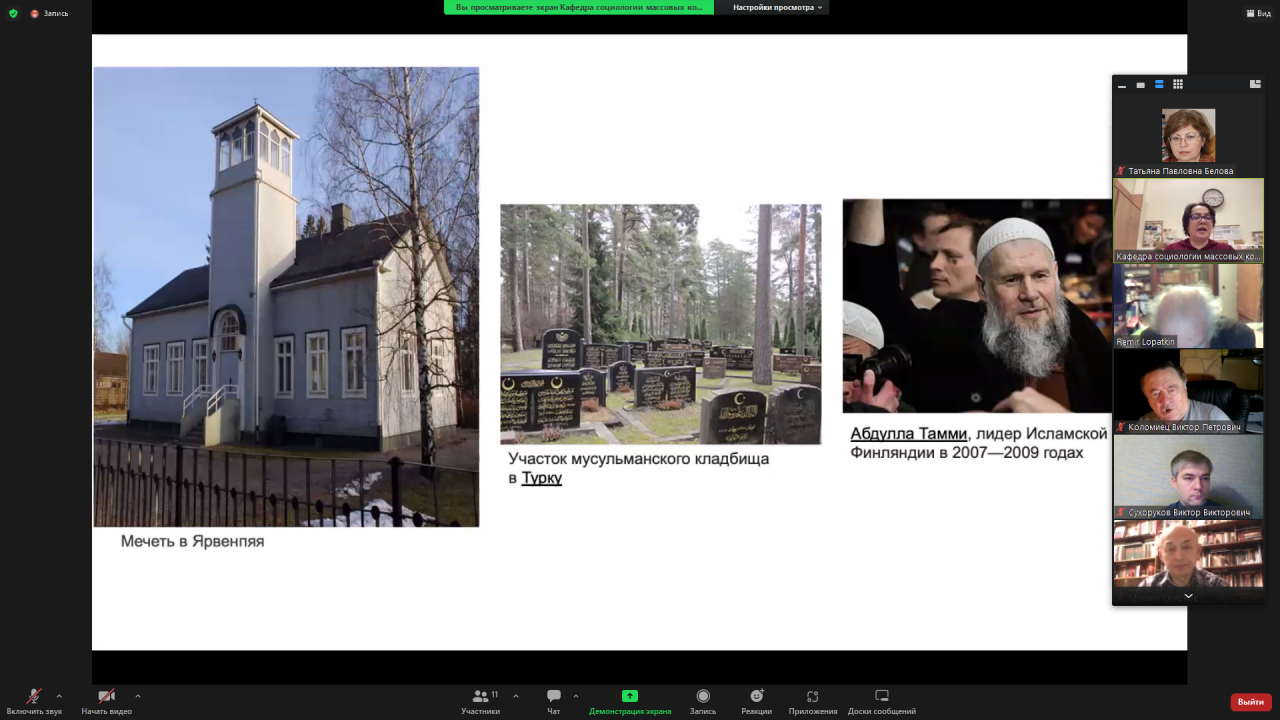Turn on camera with Начать видео
The height and width of the screenshot is (720, 1280).
click(x=106, y=702)
